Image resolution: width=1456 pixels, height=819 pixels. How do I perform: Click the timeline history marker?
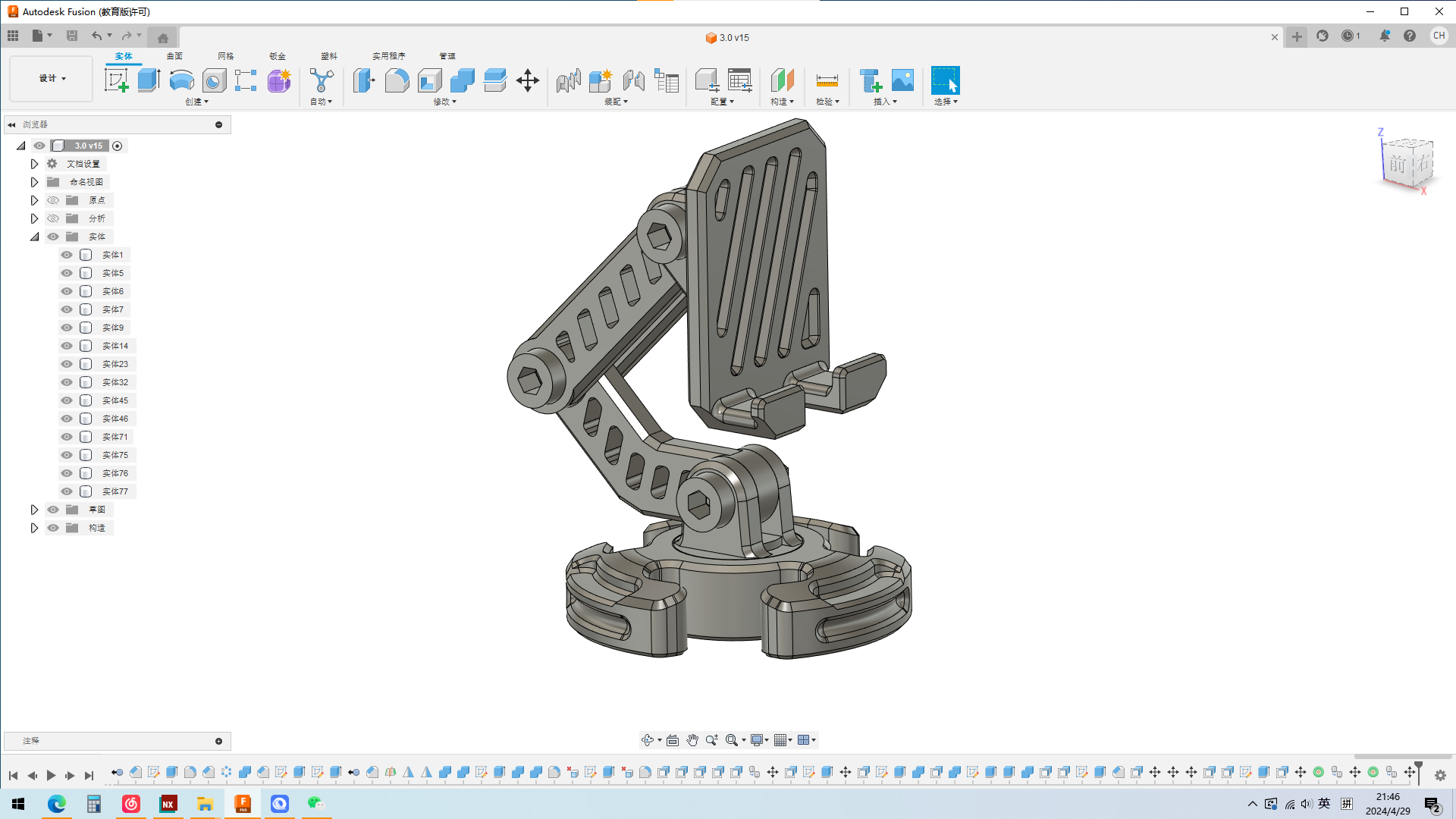click(x=1418, y=772)
